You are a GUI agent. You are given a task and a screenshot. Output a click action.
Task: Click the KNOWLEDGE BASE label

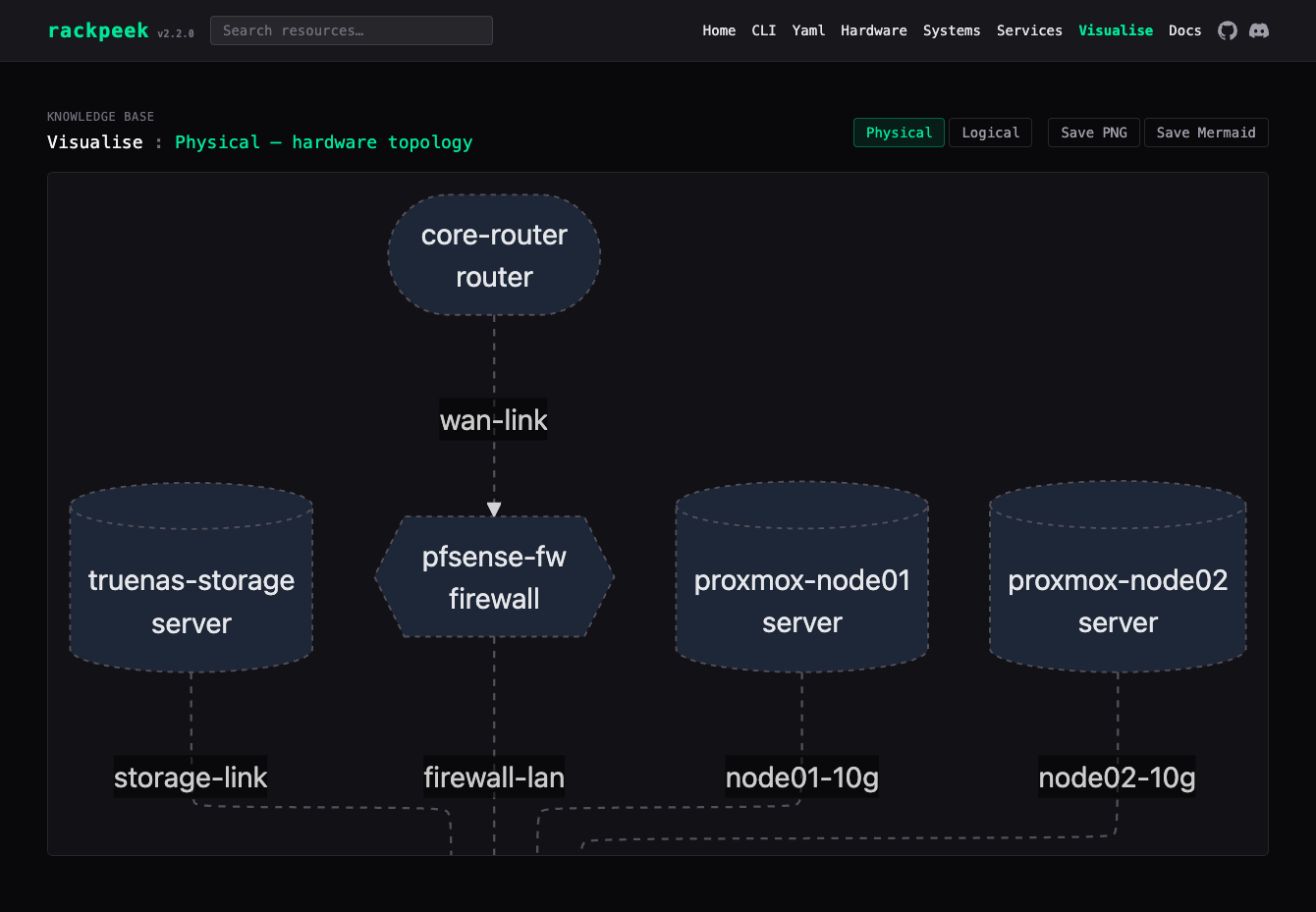coord(100,117)
